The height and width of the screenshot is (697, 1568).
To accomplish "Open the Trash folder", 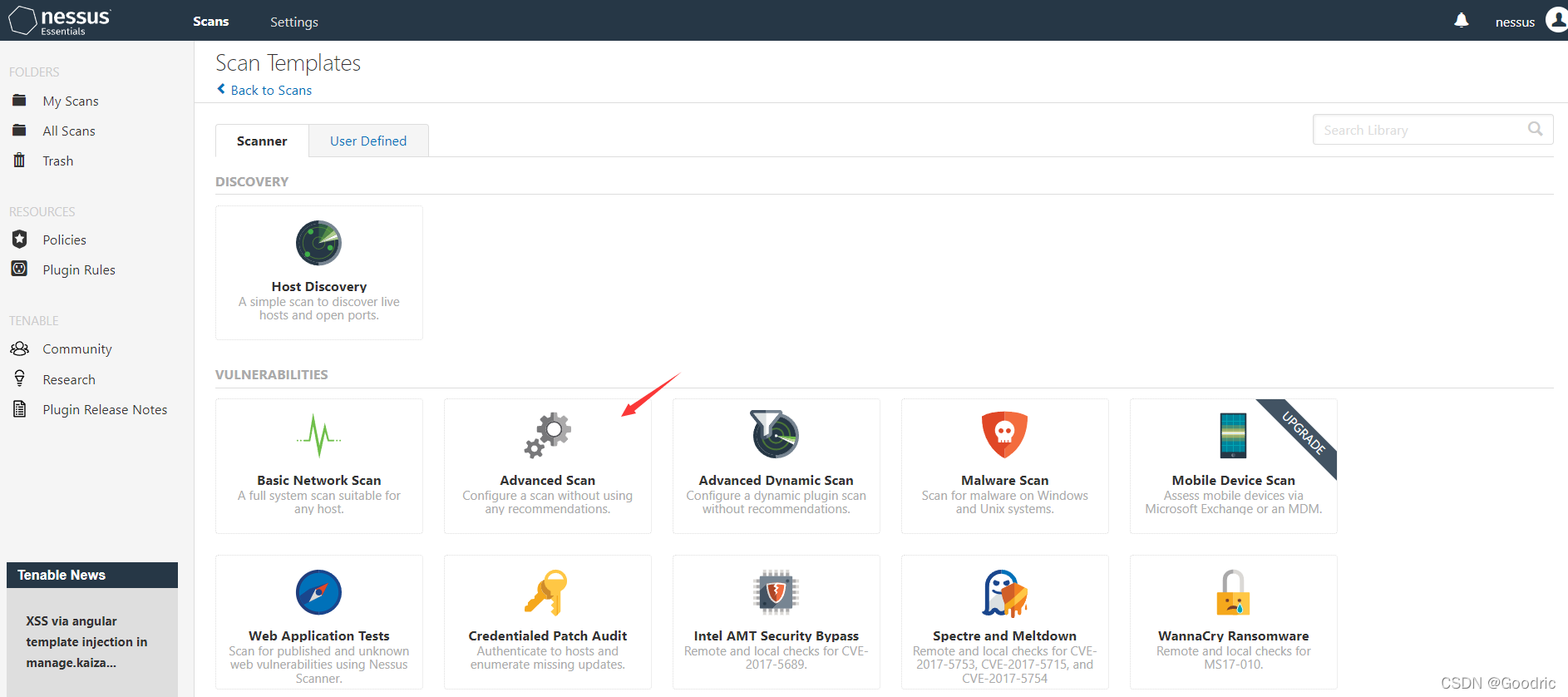I will point(58,161).
